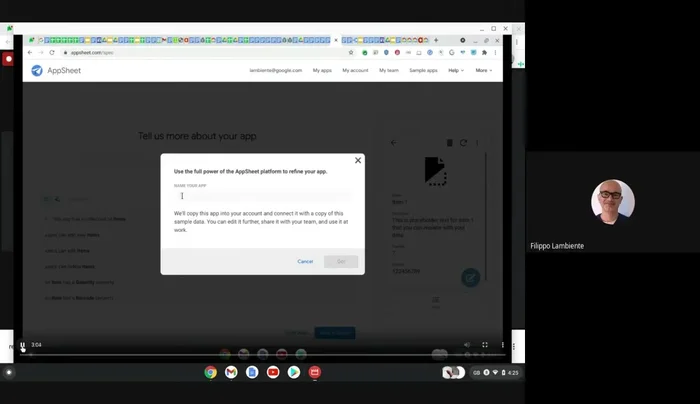Go forward in the browser

pyautogui.click(x=41, y=53)
